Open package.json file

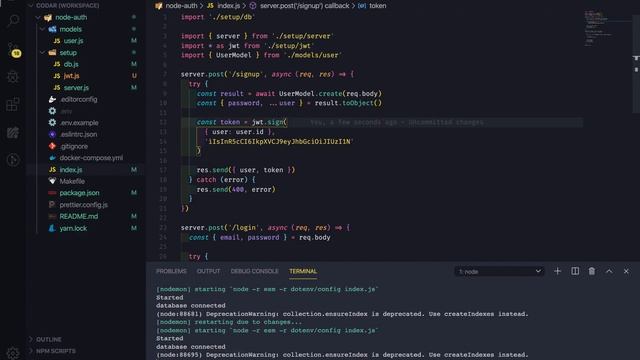tap(79, 193)
